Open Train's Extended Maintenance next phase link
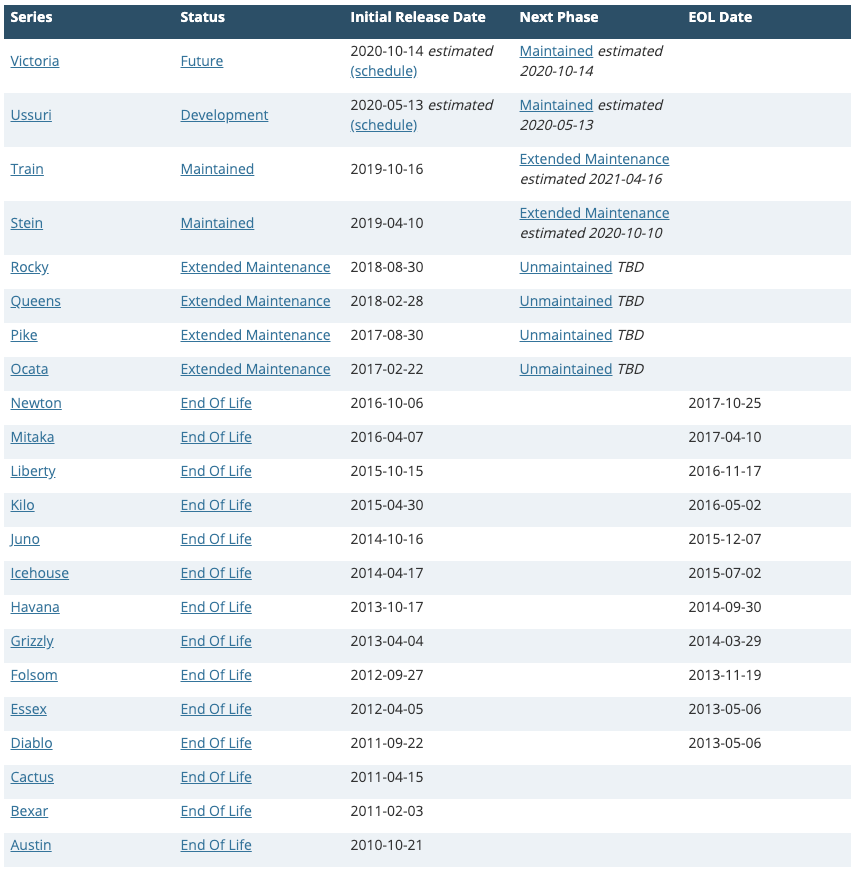This screenshot has height=872, width=857. tap(594, 159)
